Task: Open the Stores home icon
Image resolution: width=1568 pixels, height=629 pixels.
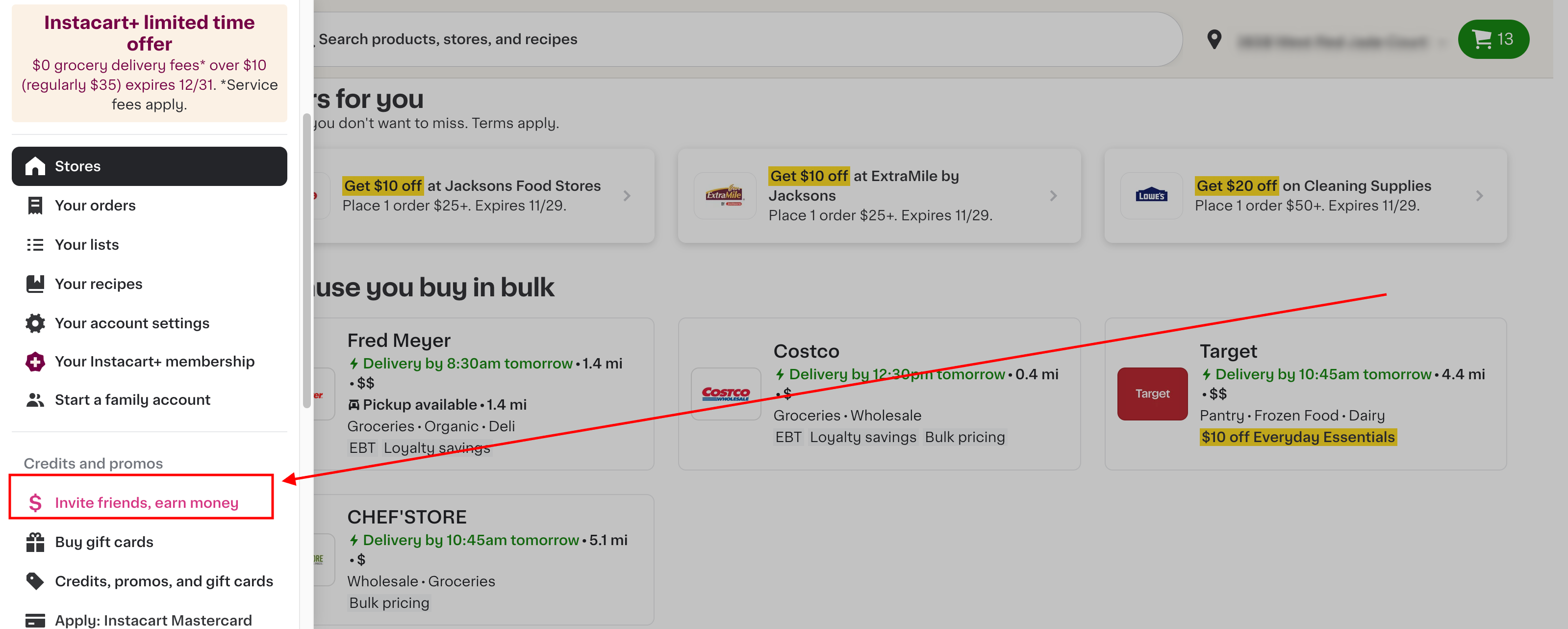Action: (x=35, y=166)
